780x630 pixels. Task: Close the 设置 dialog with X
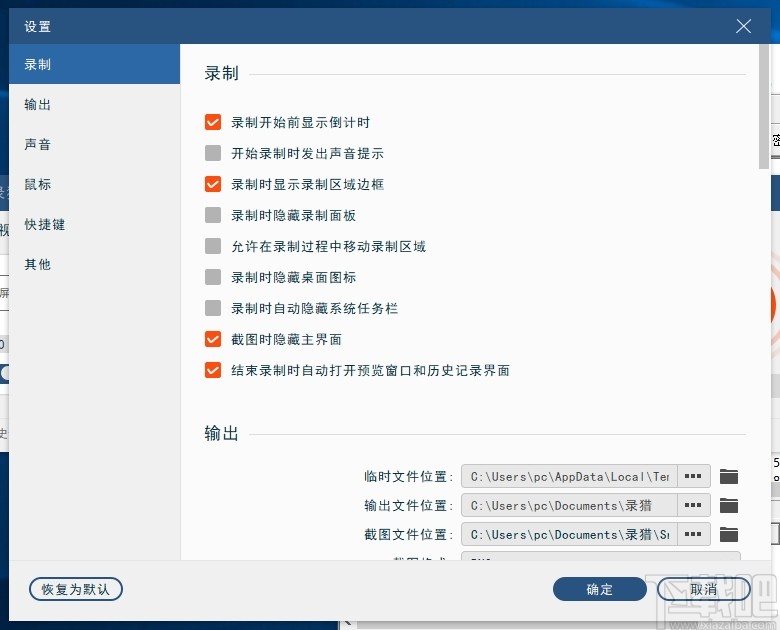pos(743,26)
